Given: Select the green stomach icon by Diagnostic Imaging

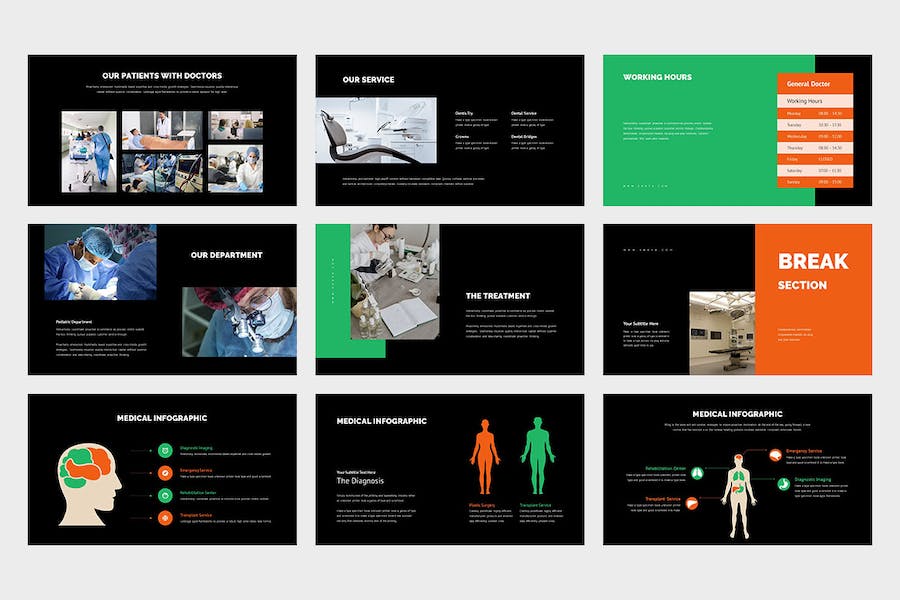Looking at the screenshot, I should pos(784,484).
